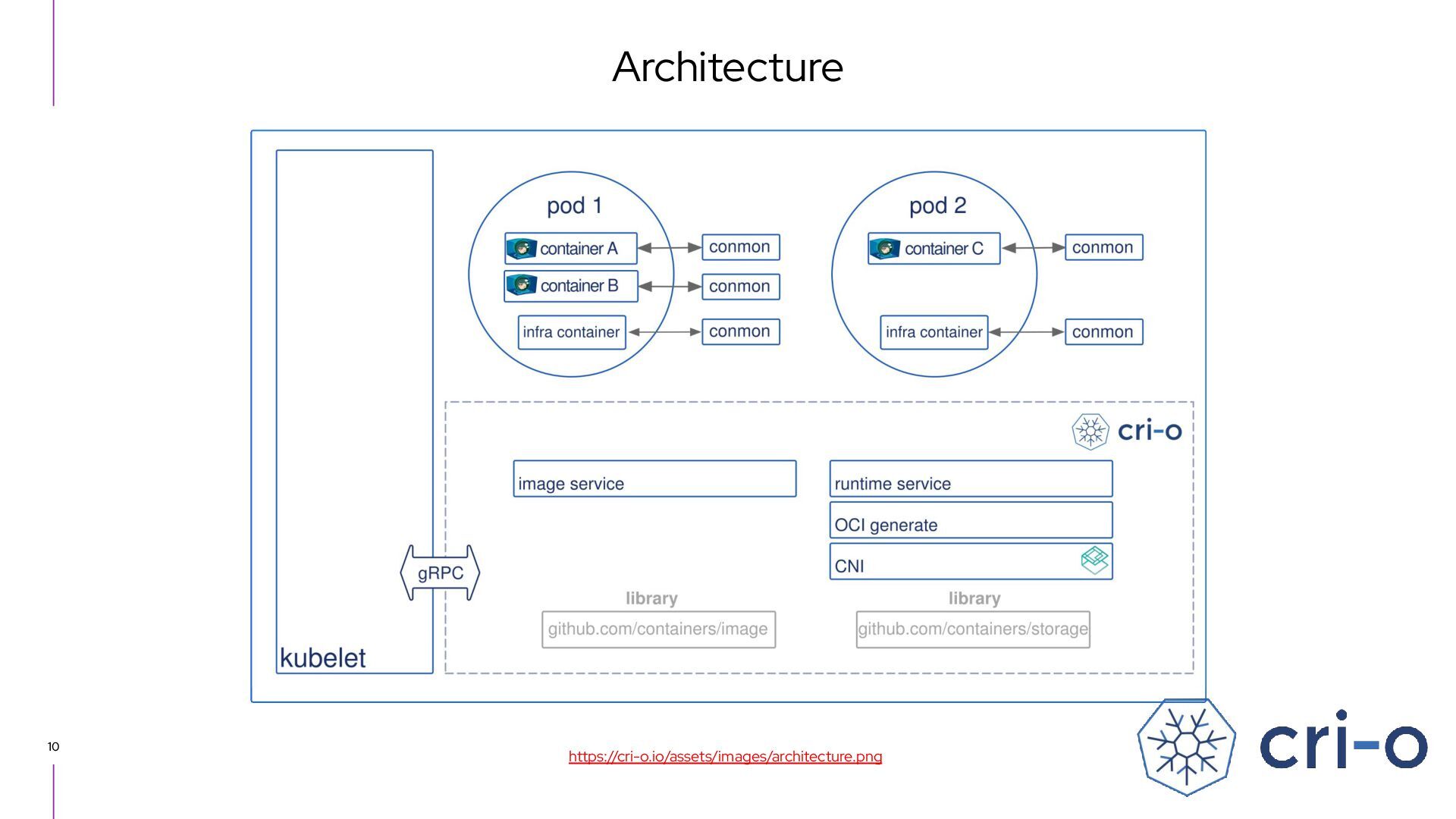Click the Architecture slide title

pyautogui.click(x=727, y=67)
